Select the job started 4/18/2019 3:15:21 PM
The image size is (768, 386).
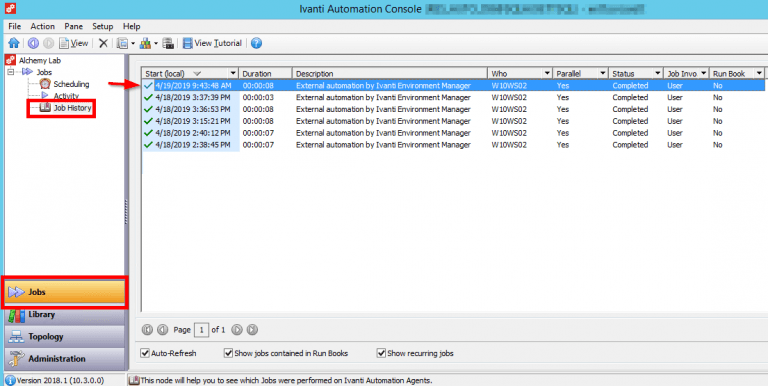[453, 121]
